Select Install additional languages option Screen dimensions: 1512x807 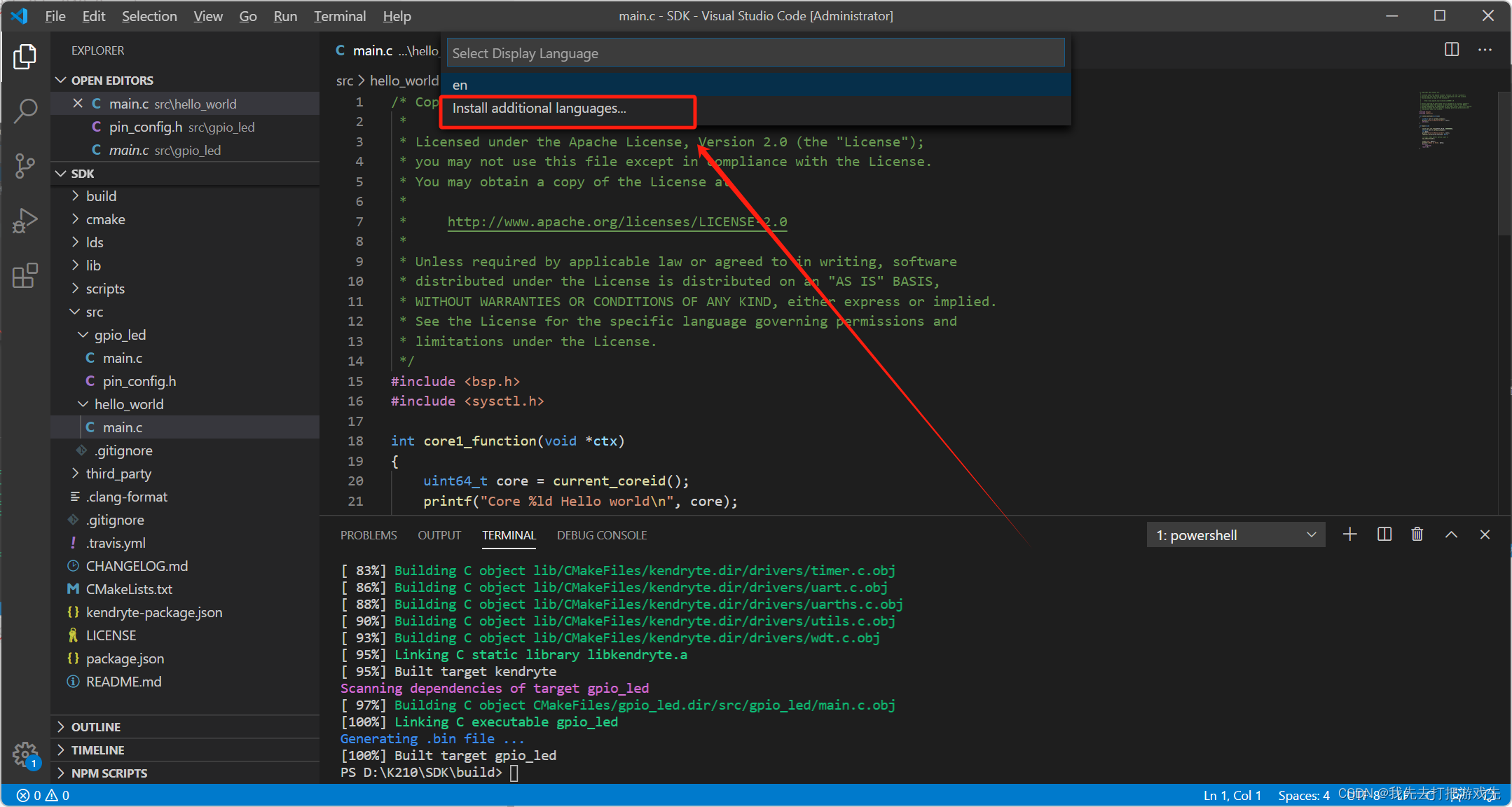tap(539, 109)
